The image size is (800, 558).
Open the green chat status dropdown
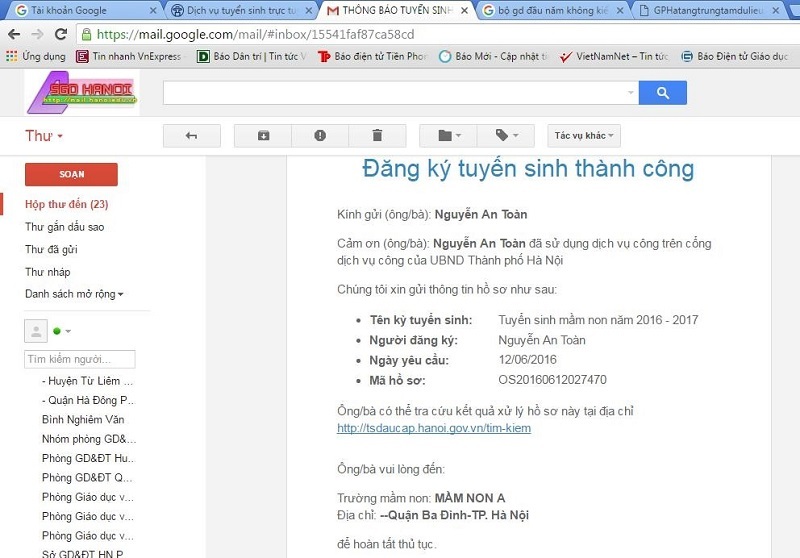coord(63,332)
